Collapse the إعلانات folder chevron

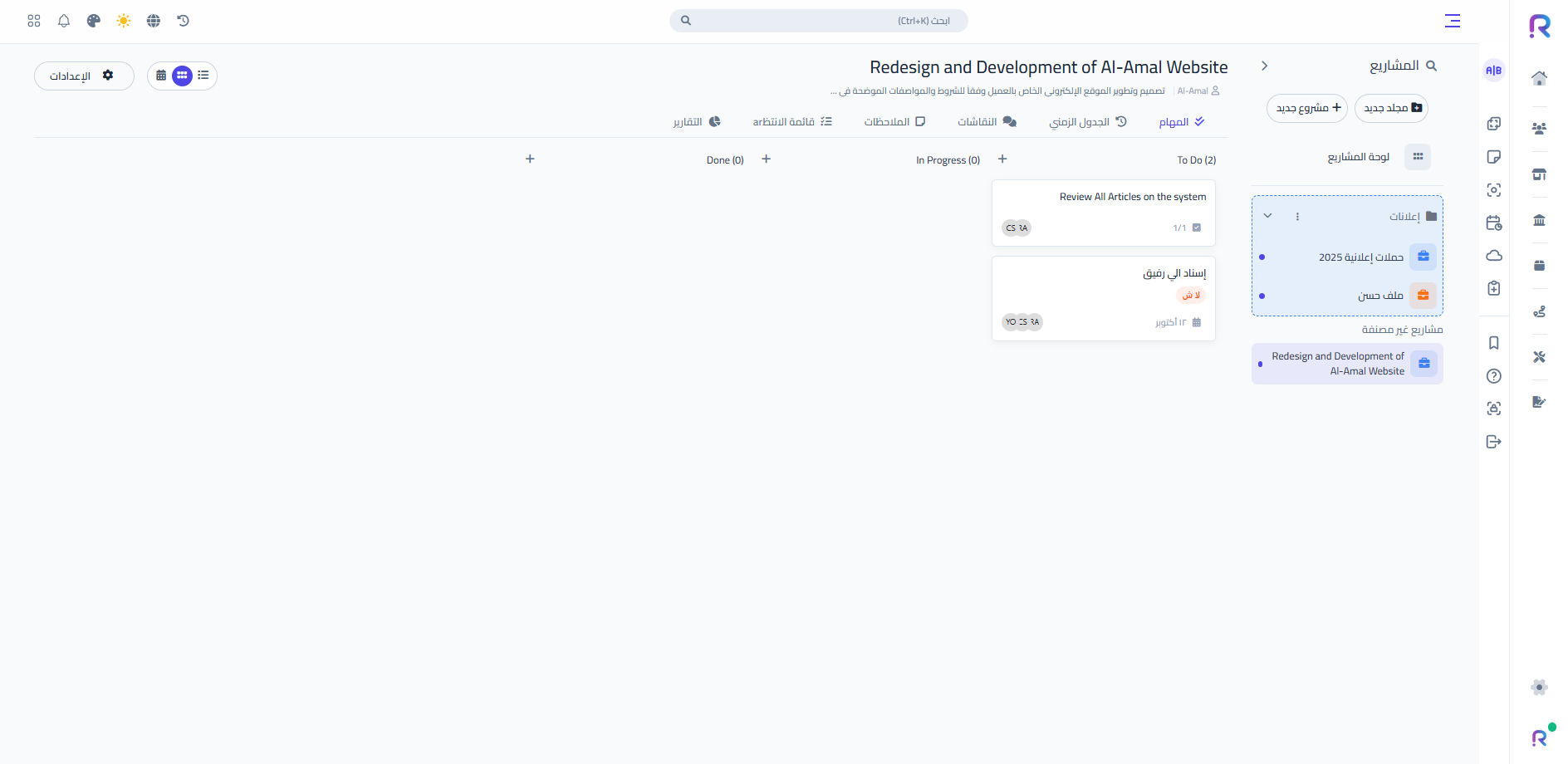pyautogui.click(x=1267, y=216)
